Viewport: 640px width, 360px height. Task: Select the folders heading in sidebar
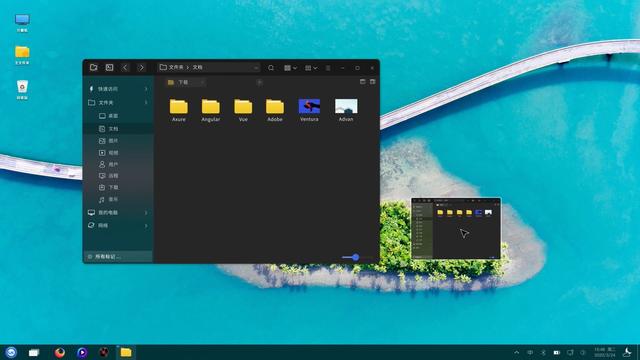[118, 102]
